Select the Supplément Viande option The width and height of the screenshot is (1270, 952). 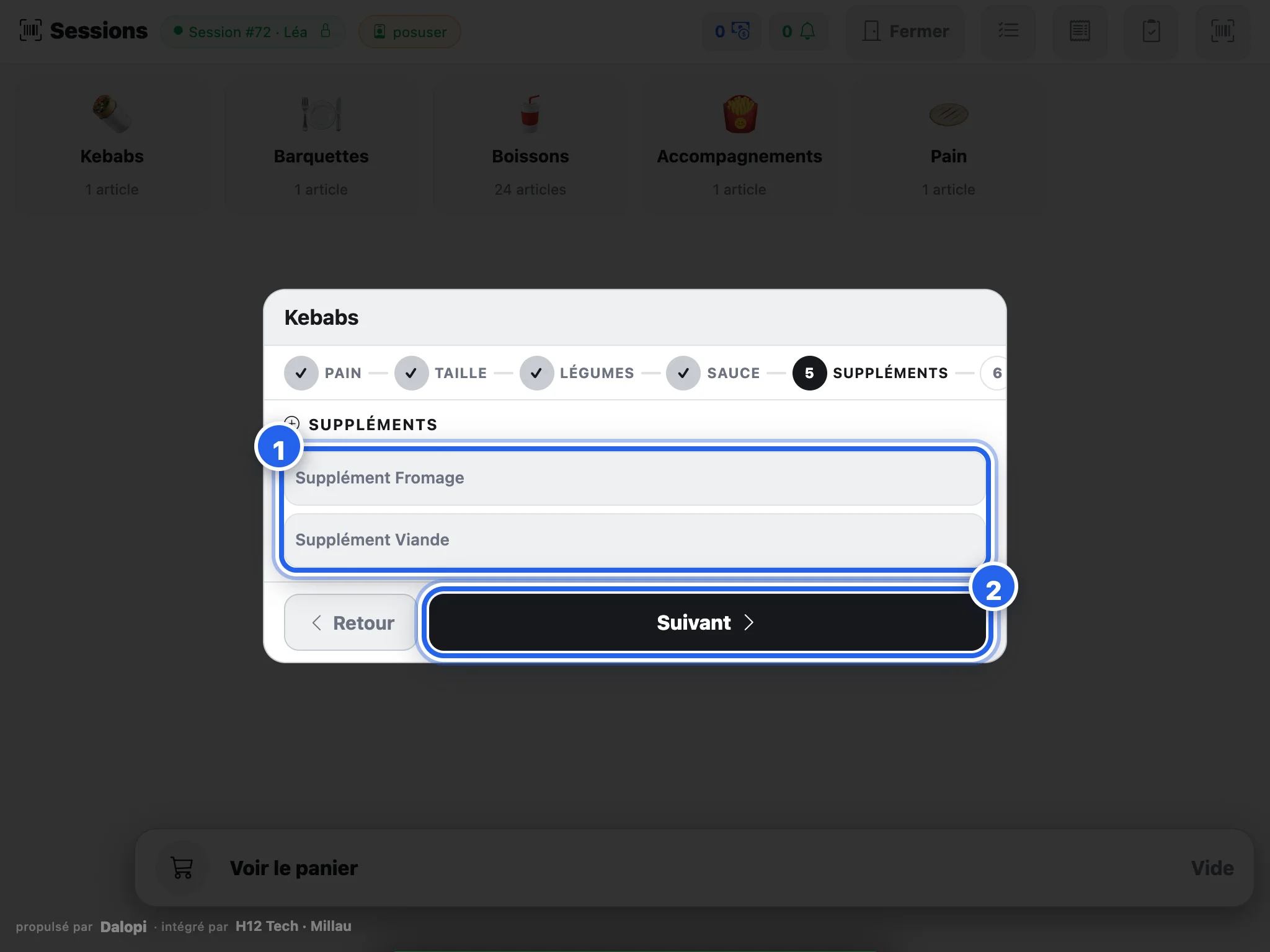click(x=635, y=540)
